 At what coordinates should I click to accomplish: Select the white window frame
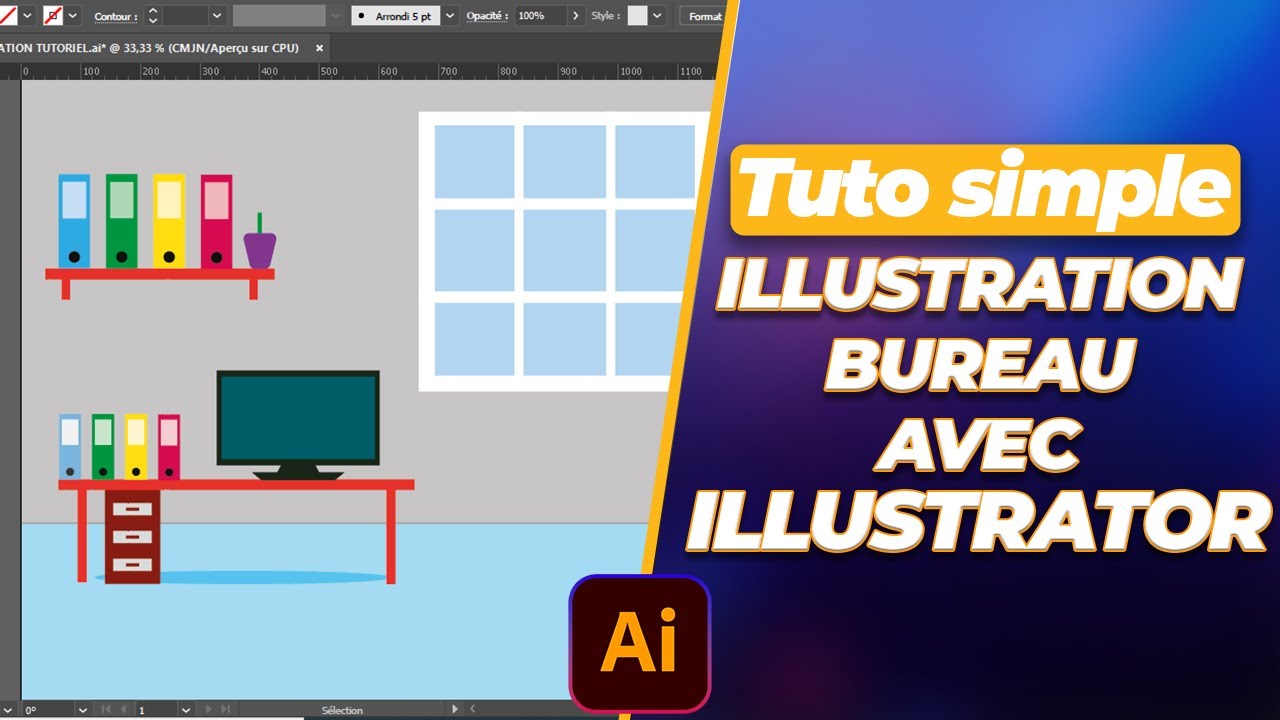[564, 251]
